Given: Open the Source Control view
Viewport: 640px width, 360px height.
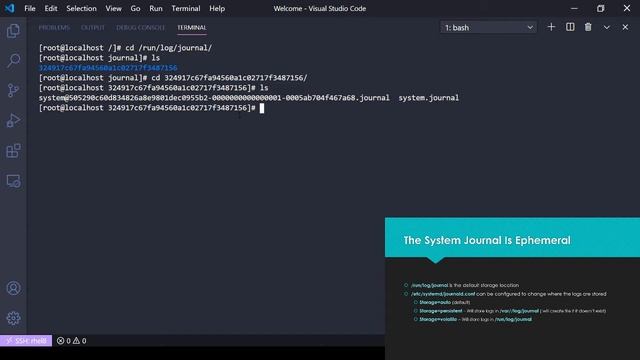Looking at the screenshot, I should [13, 91].
